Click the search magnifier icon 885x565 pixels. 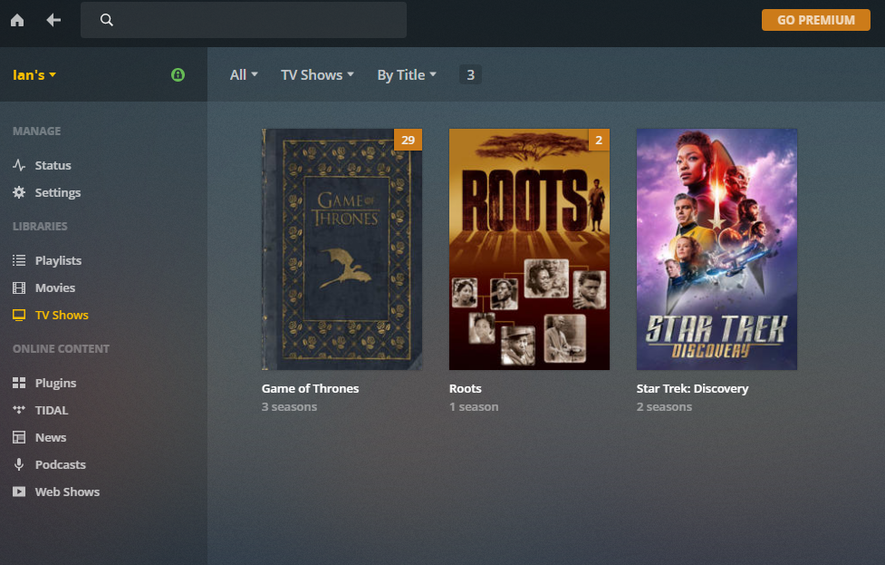[x=107, y=20]
